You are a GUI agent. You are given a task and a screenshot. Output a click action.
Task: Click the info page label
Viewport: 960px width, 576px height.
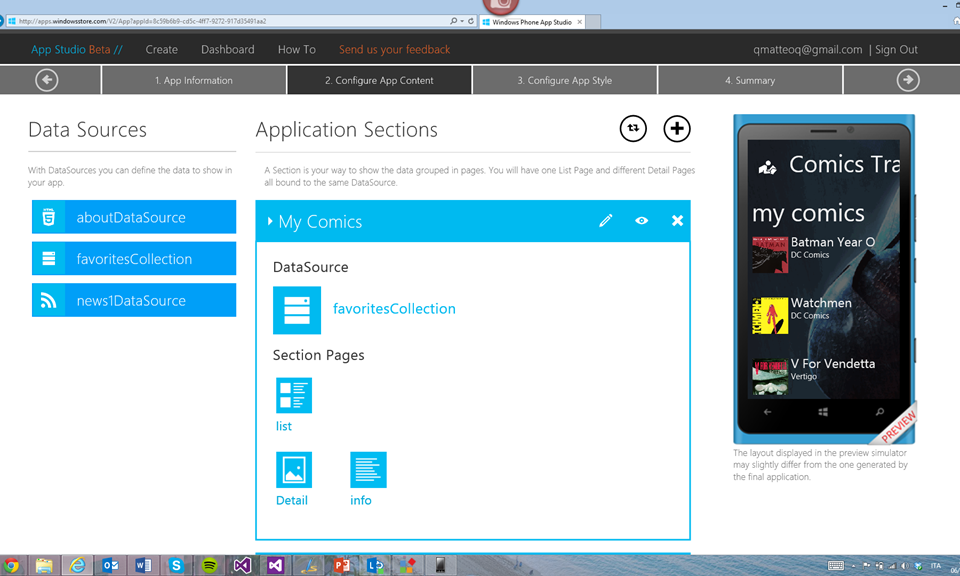[361, 500]
